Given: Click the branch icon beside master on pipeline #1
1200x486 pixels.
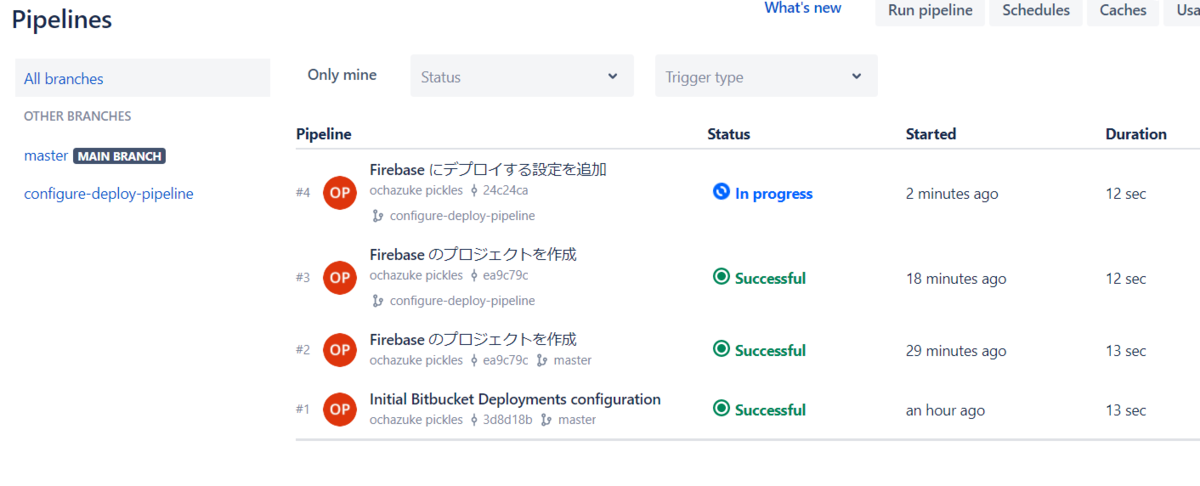Looking at the screenshot, I should [546, 420].
